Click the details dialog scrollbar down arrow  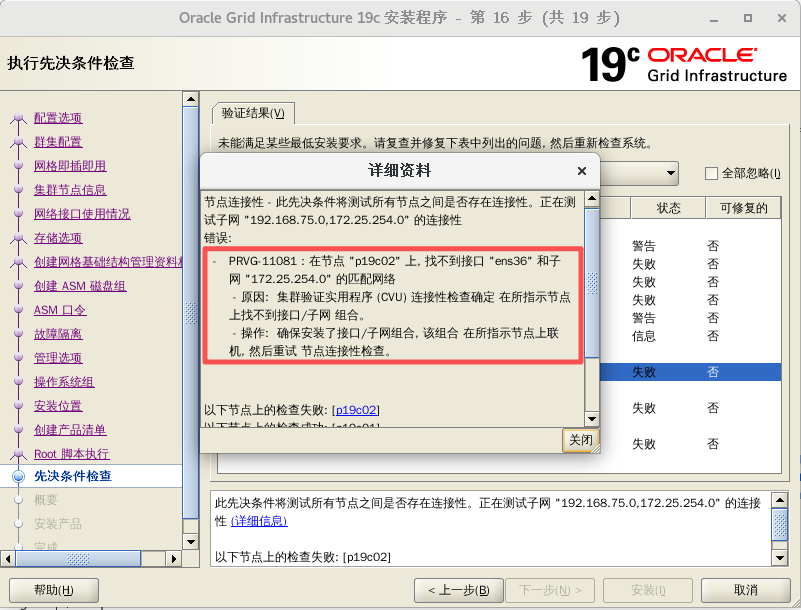tap(592, 419)
